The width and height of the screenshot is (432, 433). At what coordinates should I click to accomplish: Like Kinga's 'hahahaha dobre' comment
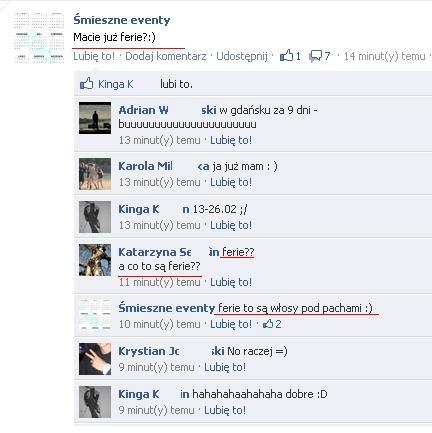(225, 410)
